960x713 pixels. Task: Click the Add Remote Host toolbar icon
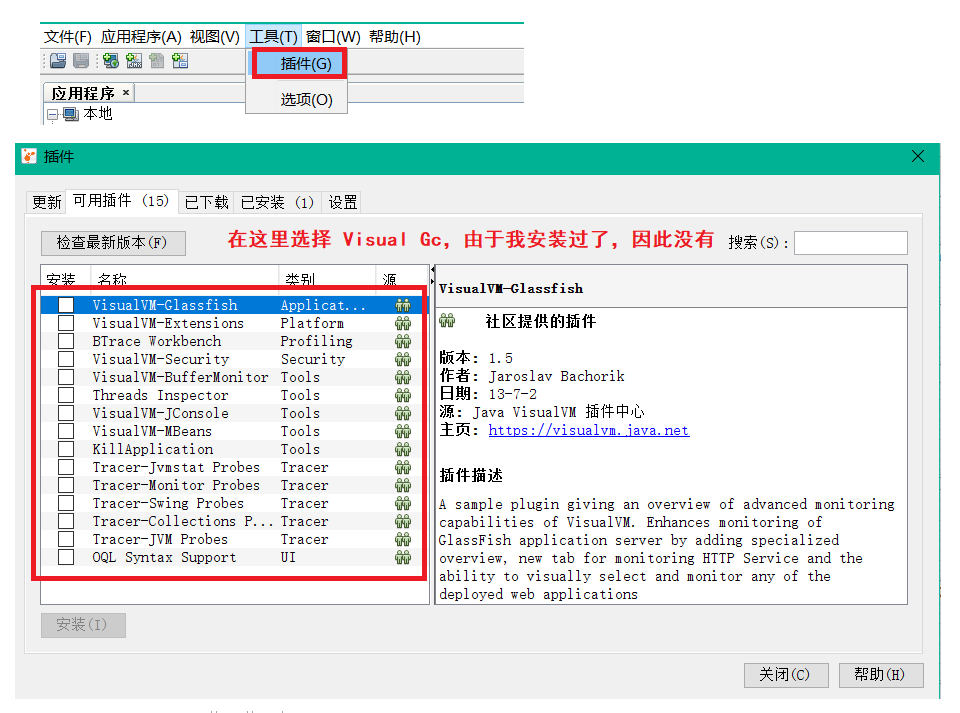(111, 61)
